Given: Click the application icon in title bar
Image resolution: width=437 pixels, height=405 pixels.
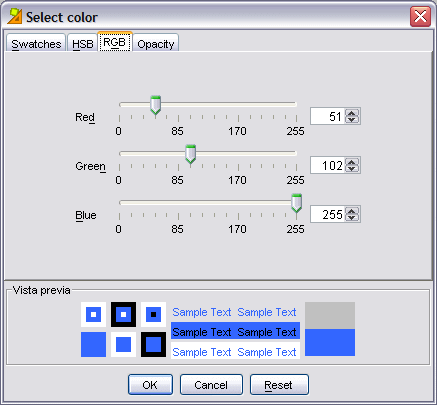Looking at the screenshot, I should point(14,16).
